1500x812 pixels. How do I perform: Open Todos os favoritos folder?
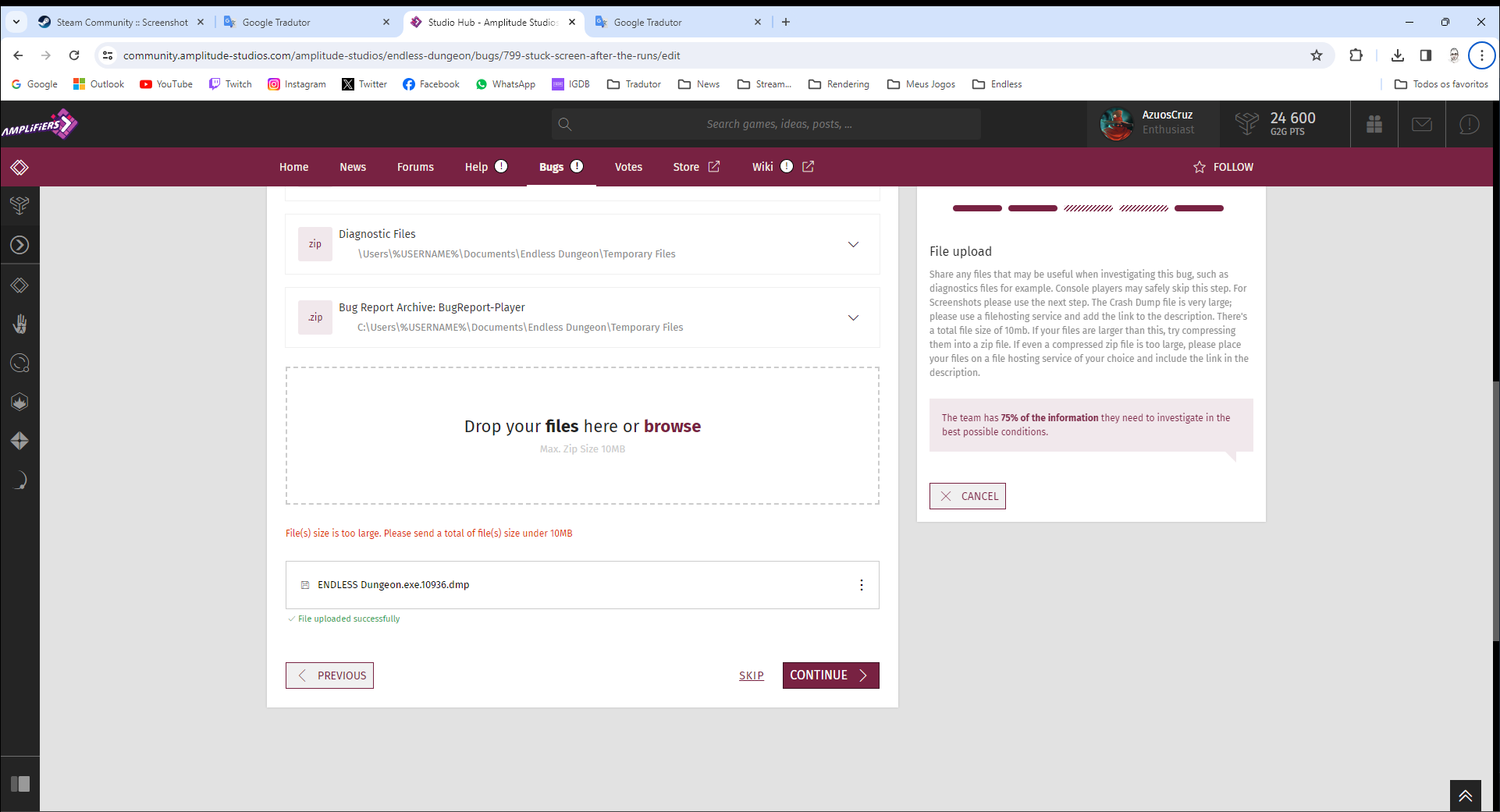click(1441, 84)
